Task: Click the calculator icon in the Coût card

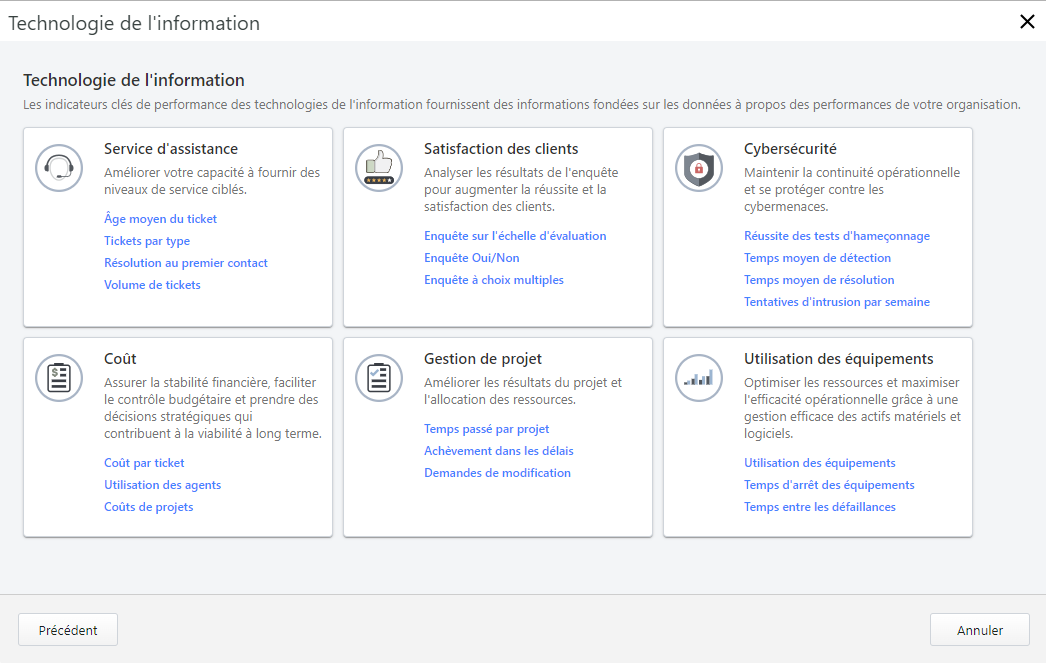Action: click(58, 378)
